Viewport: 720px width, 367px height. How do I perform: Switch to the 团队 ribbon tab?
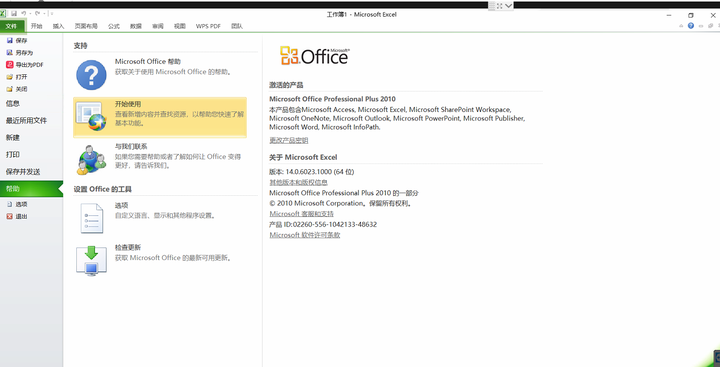[237, 26]
